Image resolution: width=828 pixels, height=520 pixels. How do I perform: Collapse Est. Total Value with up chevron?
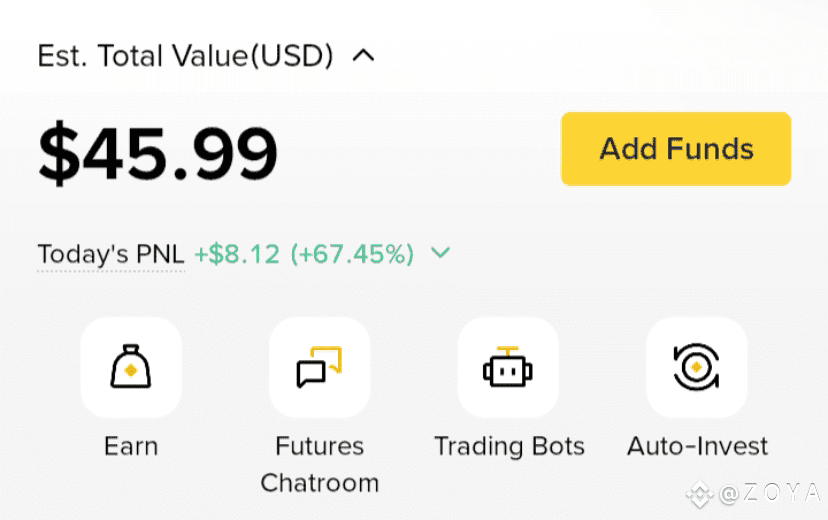(363, 55)
